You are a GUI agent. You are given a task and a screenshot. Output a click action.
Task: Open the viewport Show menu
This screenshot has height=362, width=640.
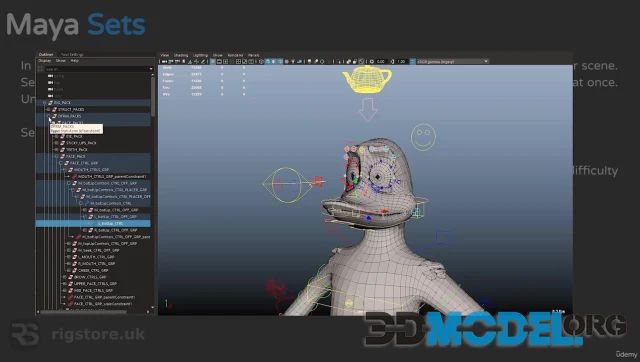click(218, 55)
